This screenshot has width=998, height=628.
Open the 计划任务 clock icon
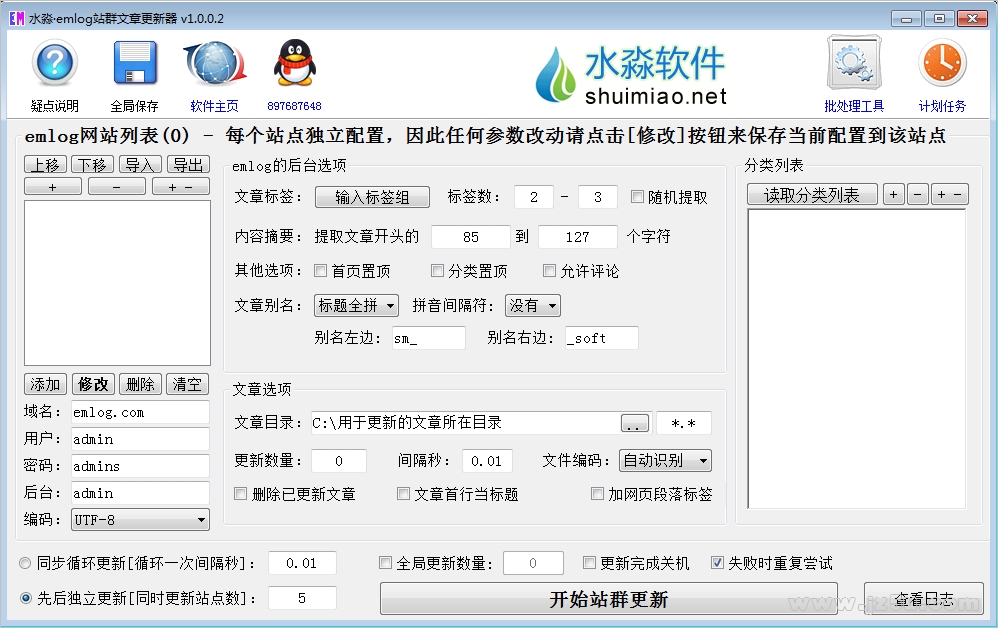[x=942, y=63]
